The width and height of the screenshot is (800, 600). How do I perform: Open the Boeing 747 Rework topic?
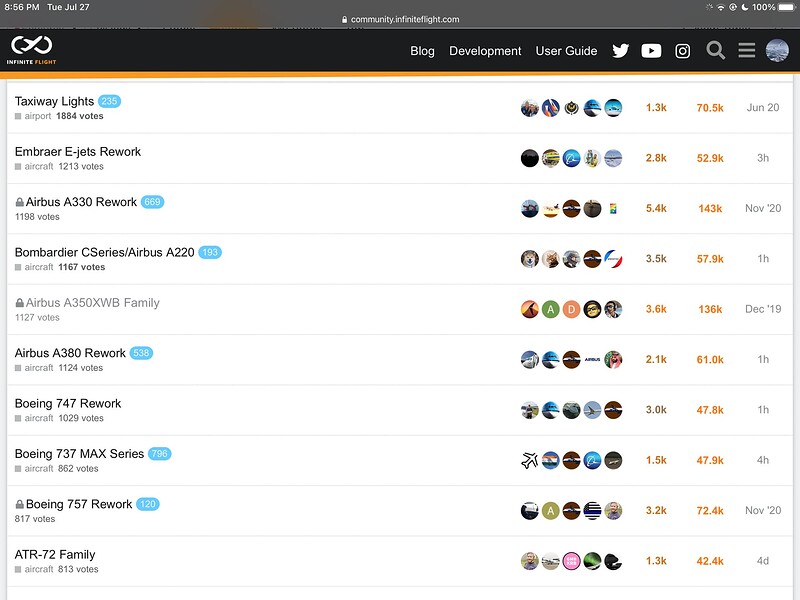[x=68, y=404]
